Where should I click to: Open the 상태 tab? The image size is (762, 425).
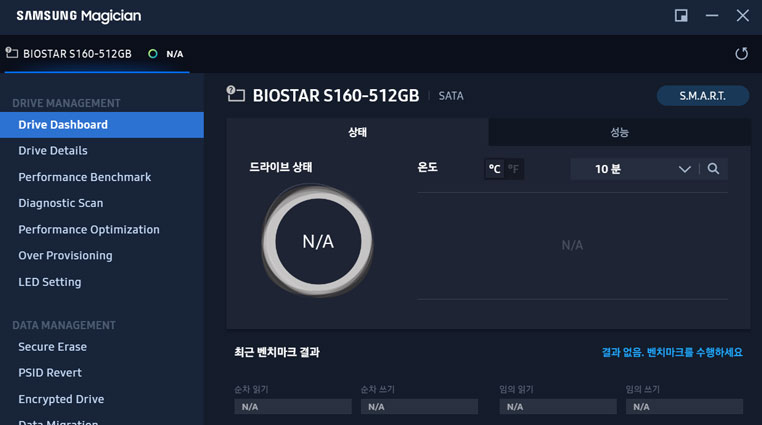[357, 132]
